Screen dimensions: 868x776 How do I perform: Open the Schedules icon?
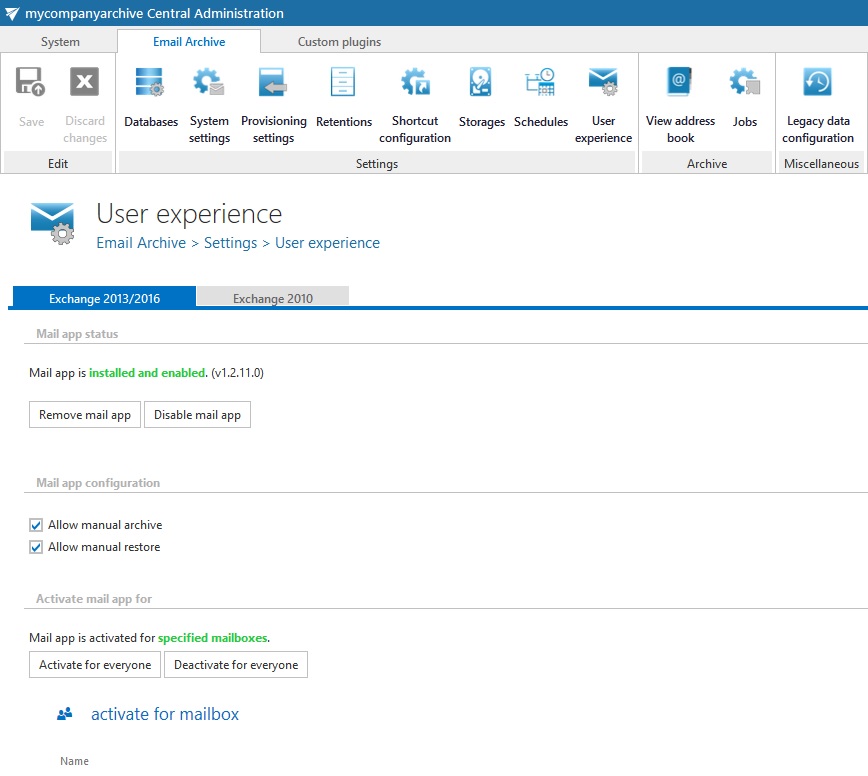tap(540, 82)
